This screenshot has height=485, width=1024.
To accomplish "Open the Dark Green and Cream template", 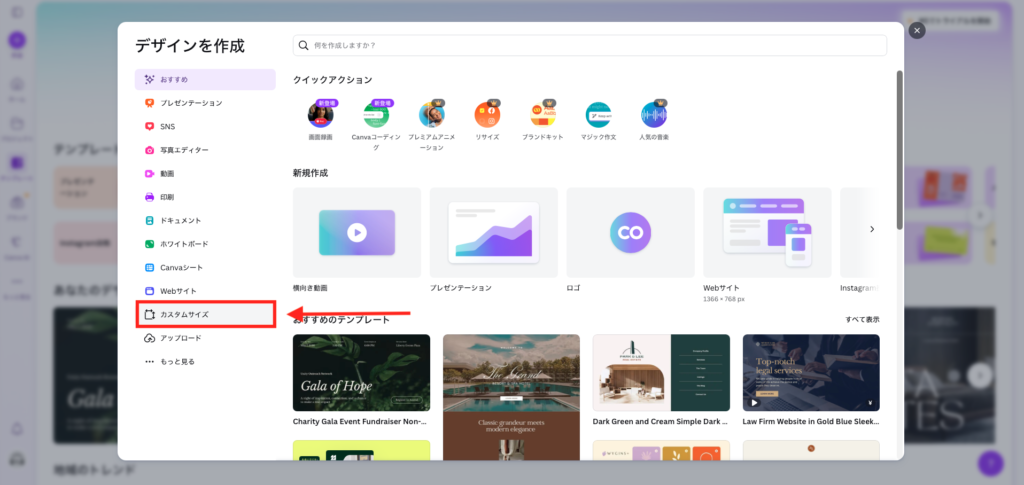I will 661,373.
